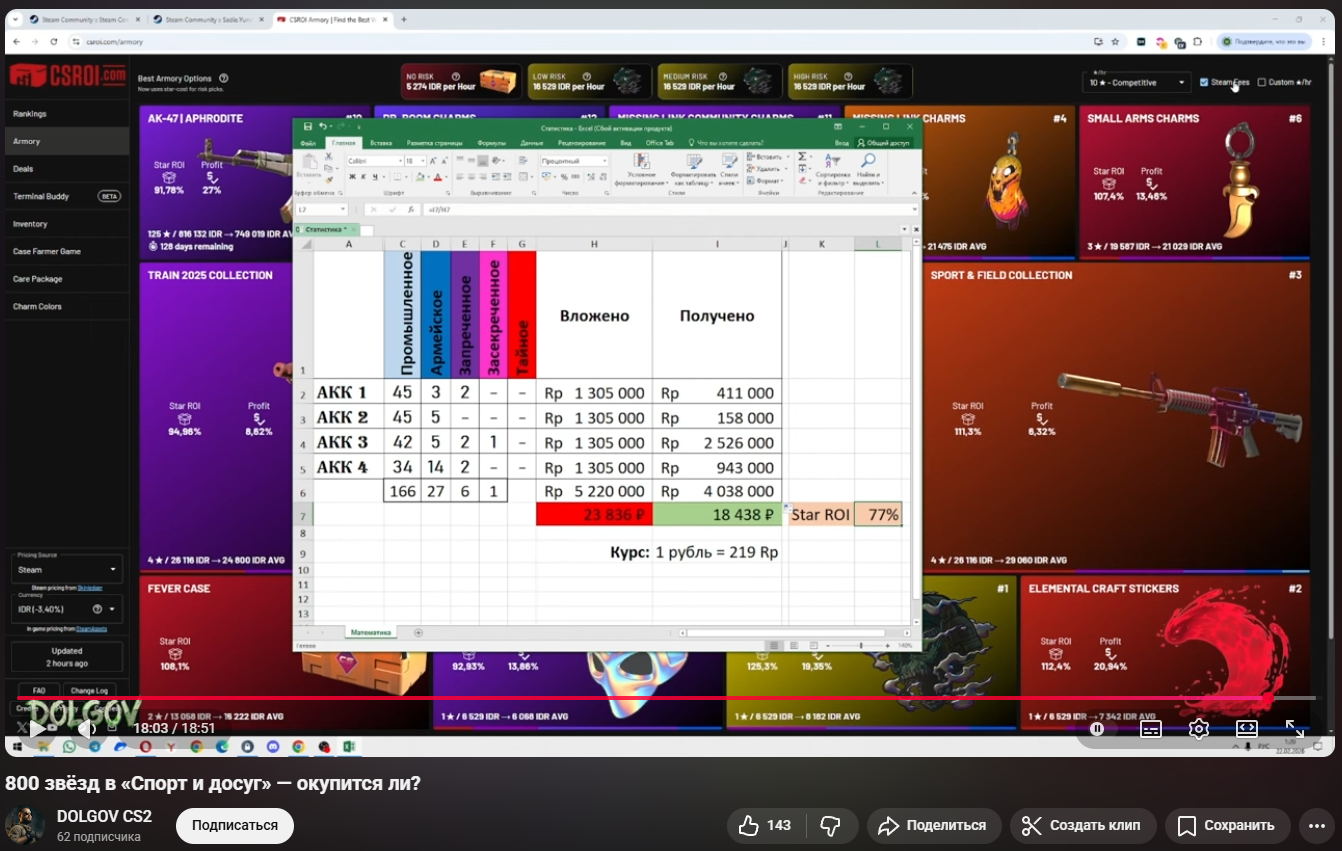Open Deals in CSROI sidebar

point(66,169)
